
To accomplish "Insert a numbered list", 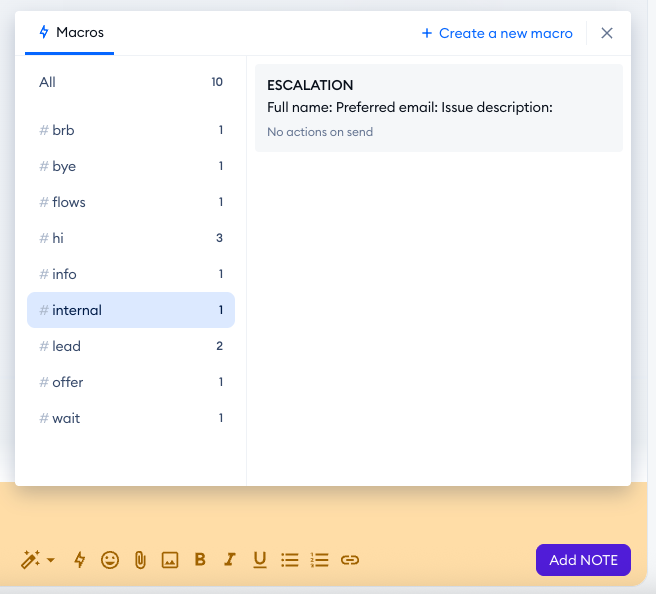I will [x=320, y=560].
